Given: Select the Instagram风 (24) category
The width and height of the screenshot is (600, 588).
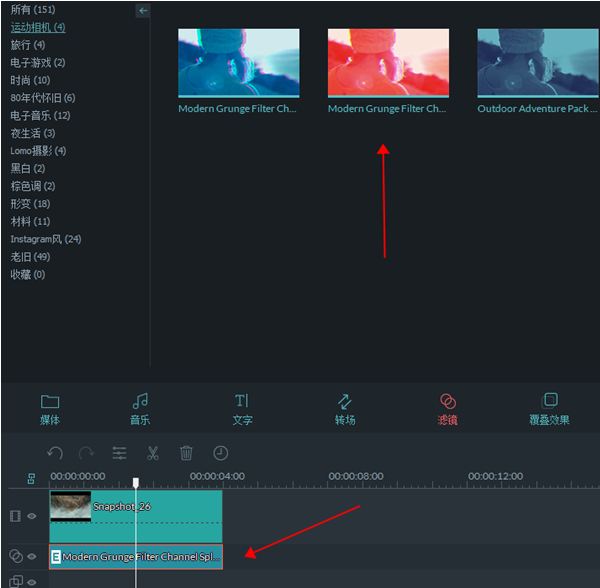Looking at the screenshot, I should click(46, 239).
